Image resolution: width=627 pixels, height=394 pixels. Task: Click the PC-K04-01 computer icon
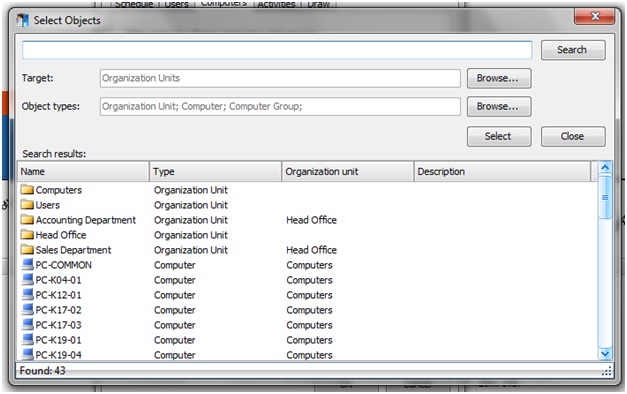pyautogui.click(x=27, y=280)
